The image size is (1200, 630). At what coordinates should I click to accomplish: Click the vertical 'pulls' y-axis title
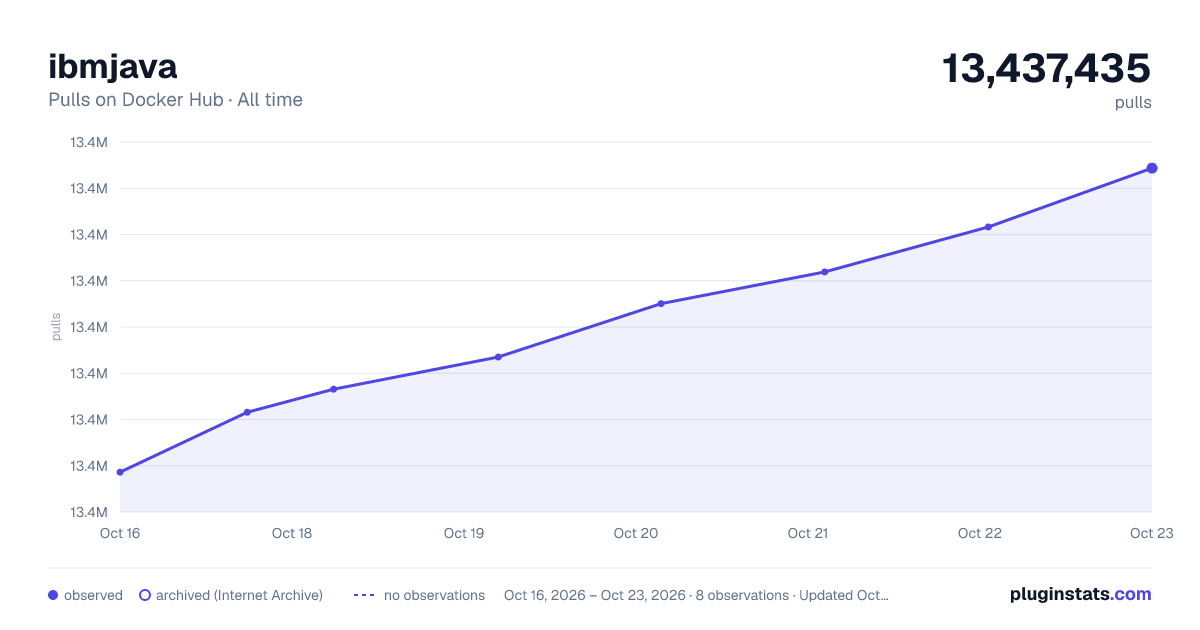point(56,327)
